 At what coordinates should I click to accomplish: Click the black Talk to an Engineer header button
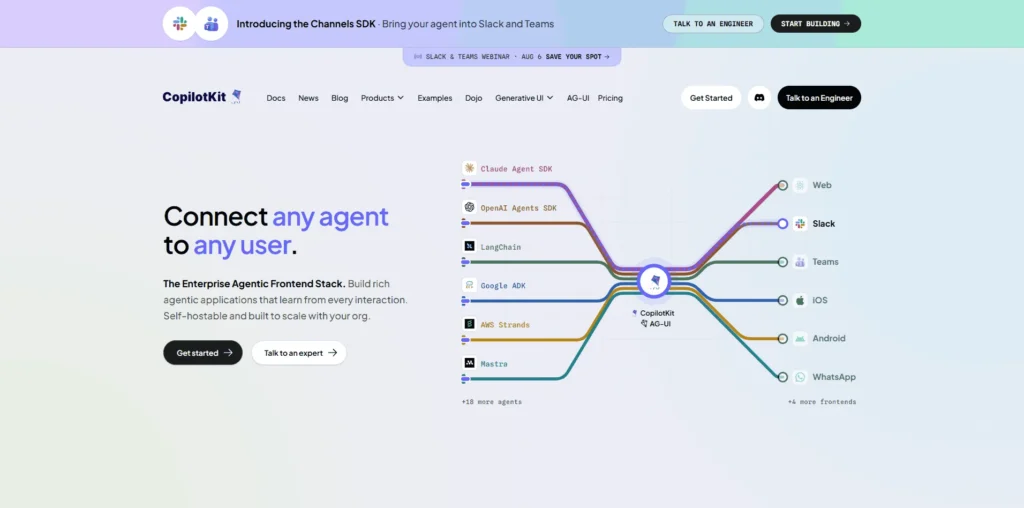(x=819, y=98)
